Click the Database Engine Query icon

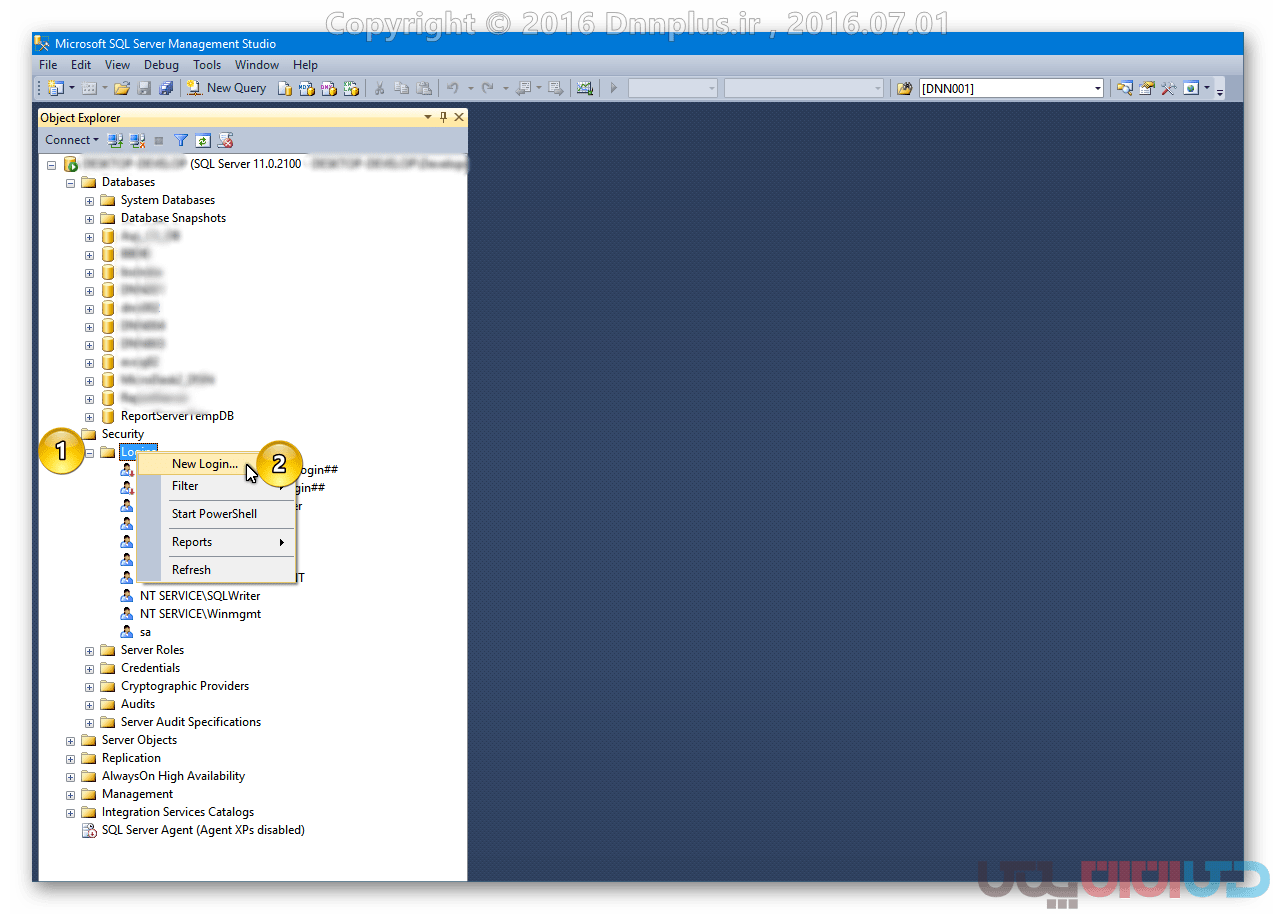tap(285, 88)
